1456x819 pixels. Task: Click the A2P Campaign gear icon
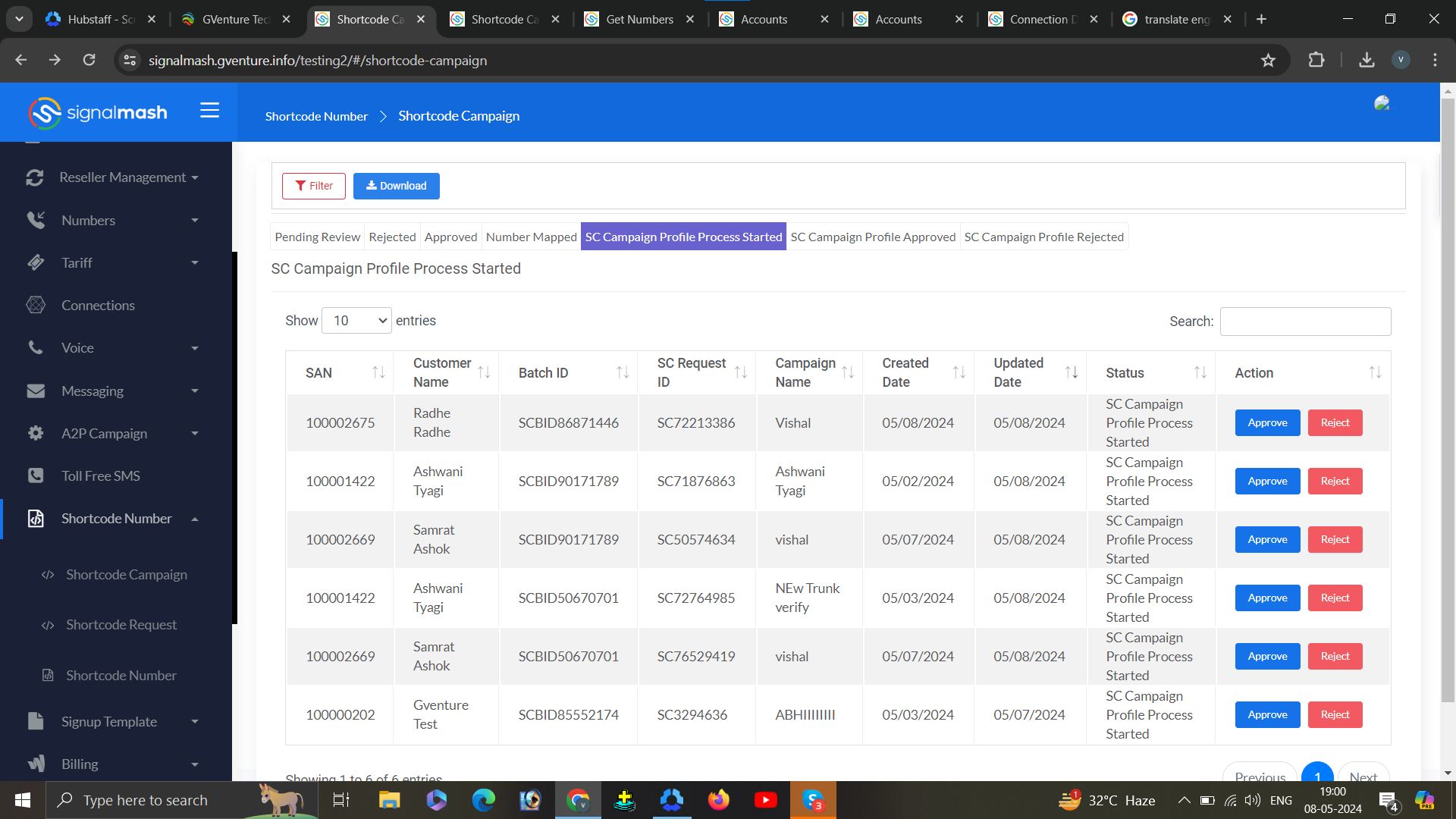(x=36, y=433)
